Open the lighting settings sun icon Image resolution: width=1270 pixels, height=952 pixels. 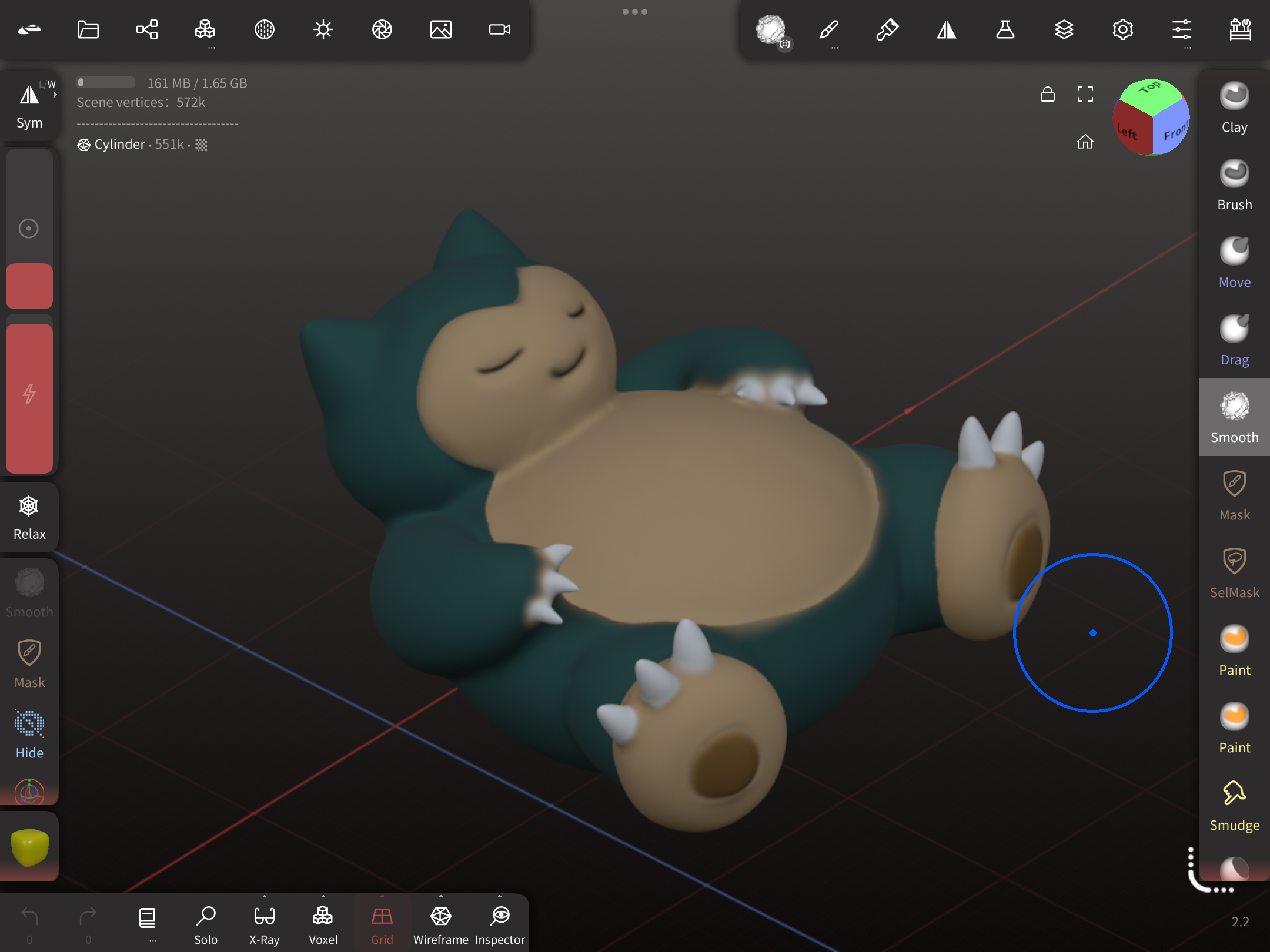pos(323,29)
